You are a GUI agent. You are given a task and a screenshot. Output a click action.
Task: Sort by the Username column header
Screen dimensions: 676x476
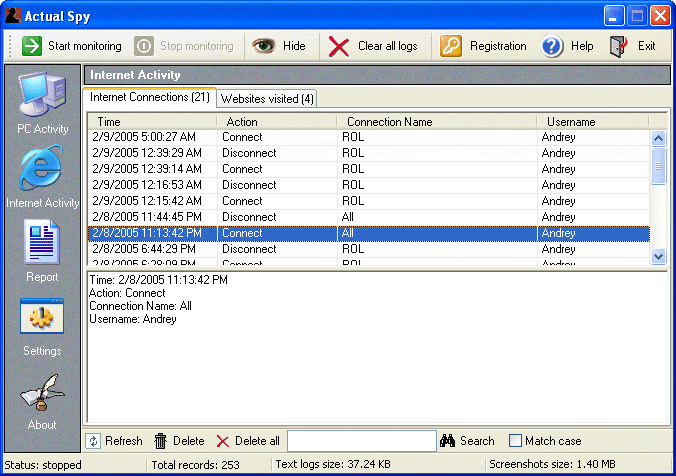(x=593, y=122)
